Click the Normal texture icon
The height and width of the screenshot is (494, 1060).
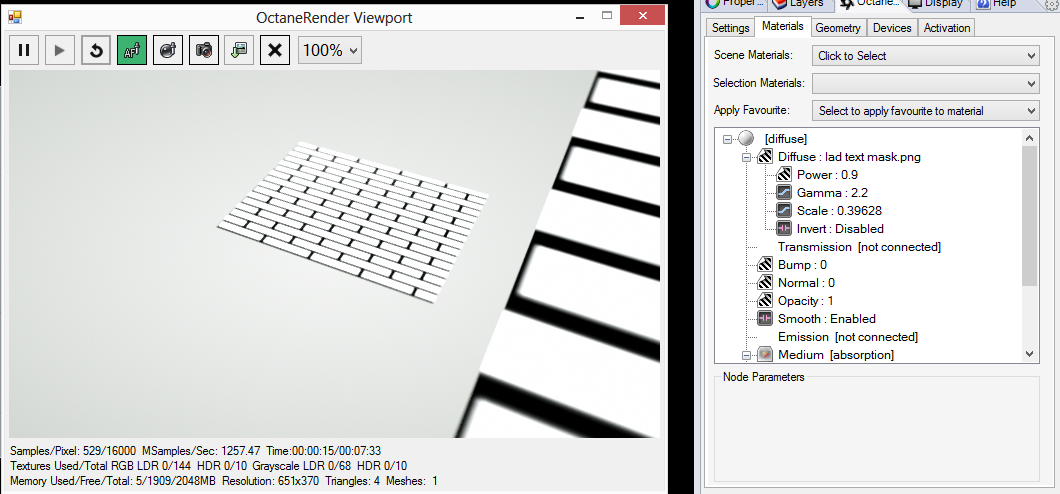coord(765,283)
